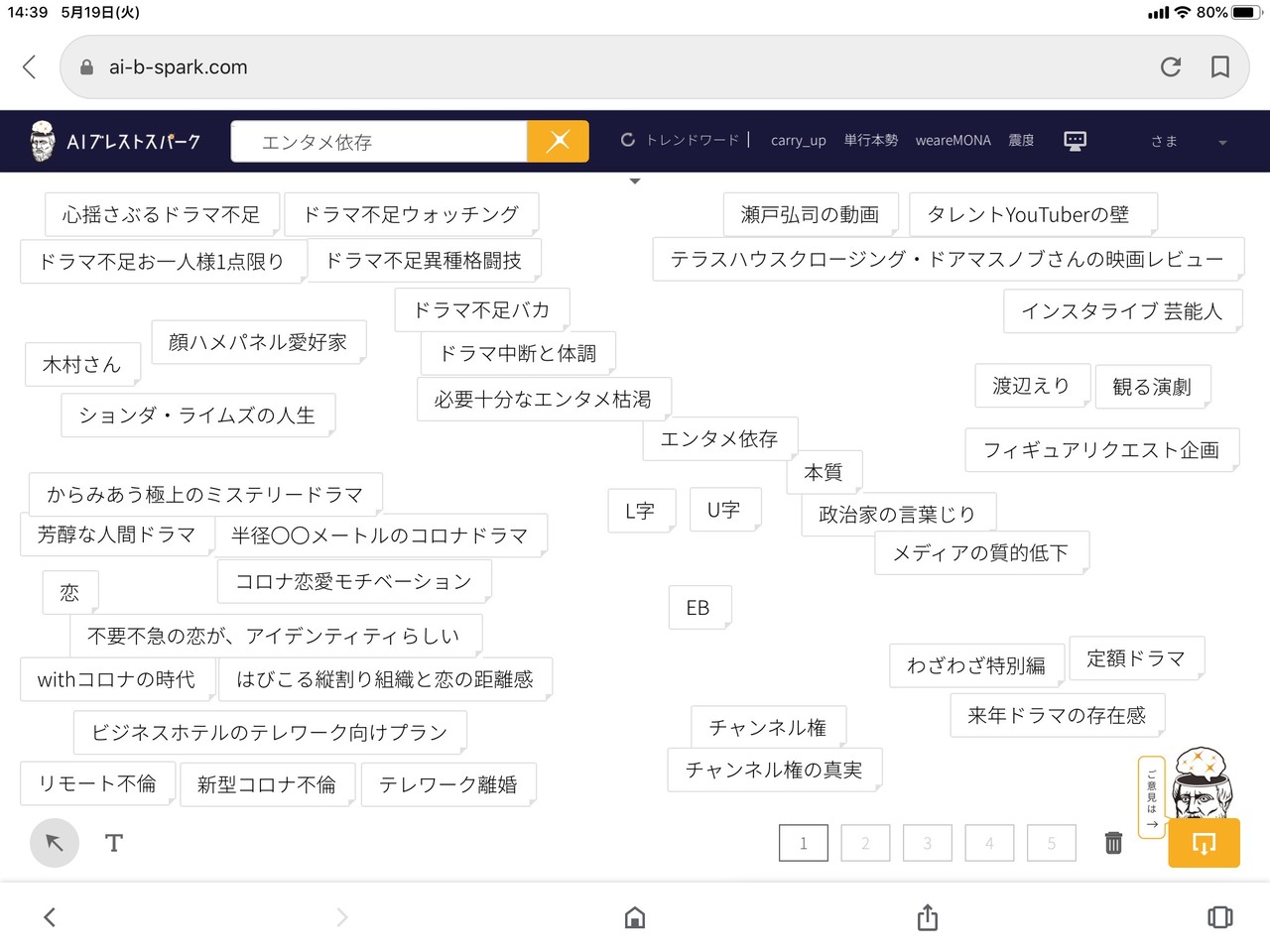Refresh trend words icon

(628, 140)
